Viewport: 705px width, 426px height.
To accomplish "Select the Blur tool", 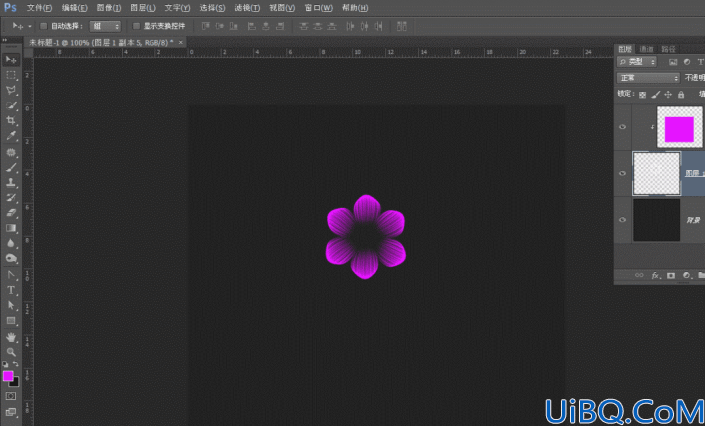I will click(x=11, y=243).
